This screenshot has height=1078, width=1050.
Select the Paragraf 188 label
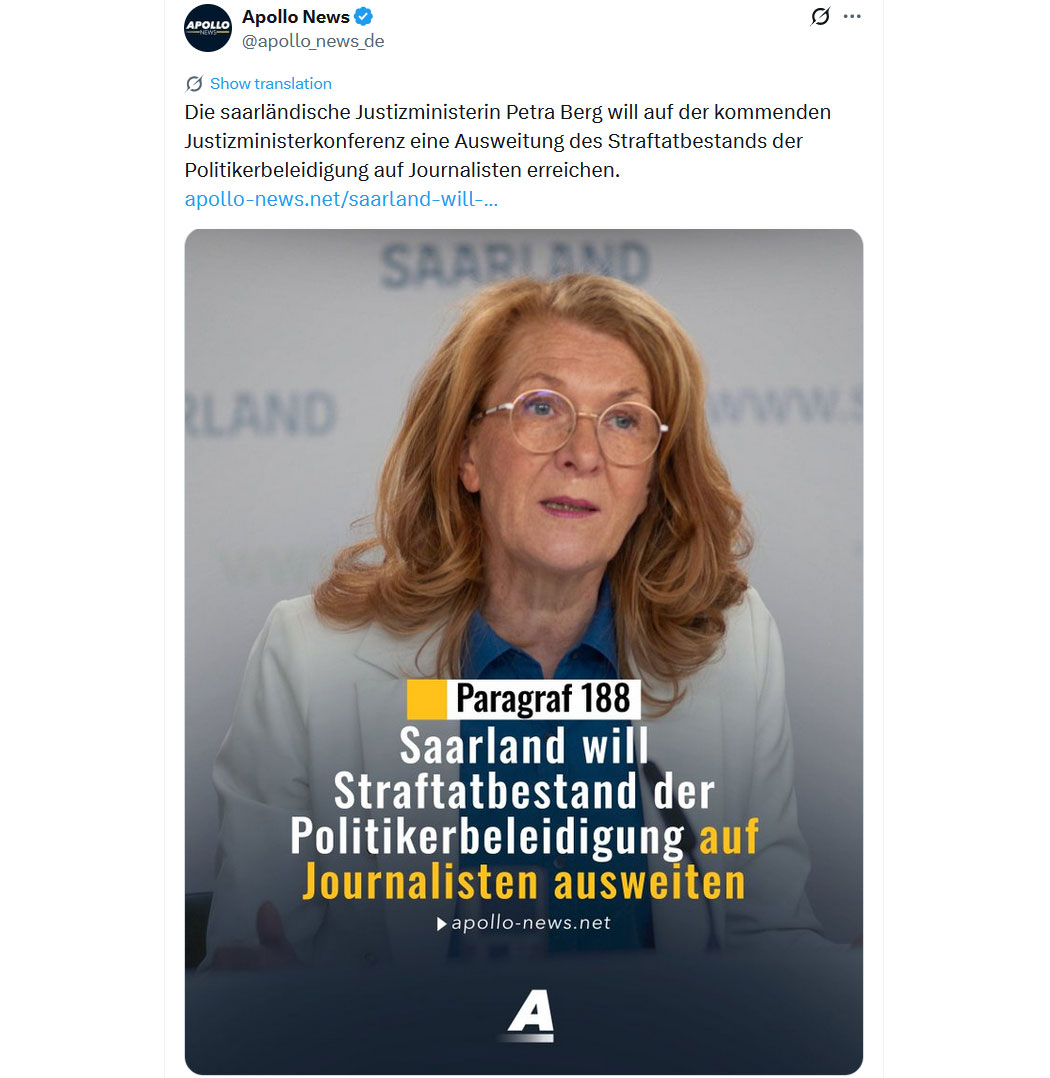[x=543, y=699]
